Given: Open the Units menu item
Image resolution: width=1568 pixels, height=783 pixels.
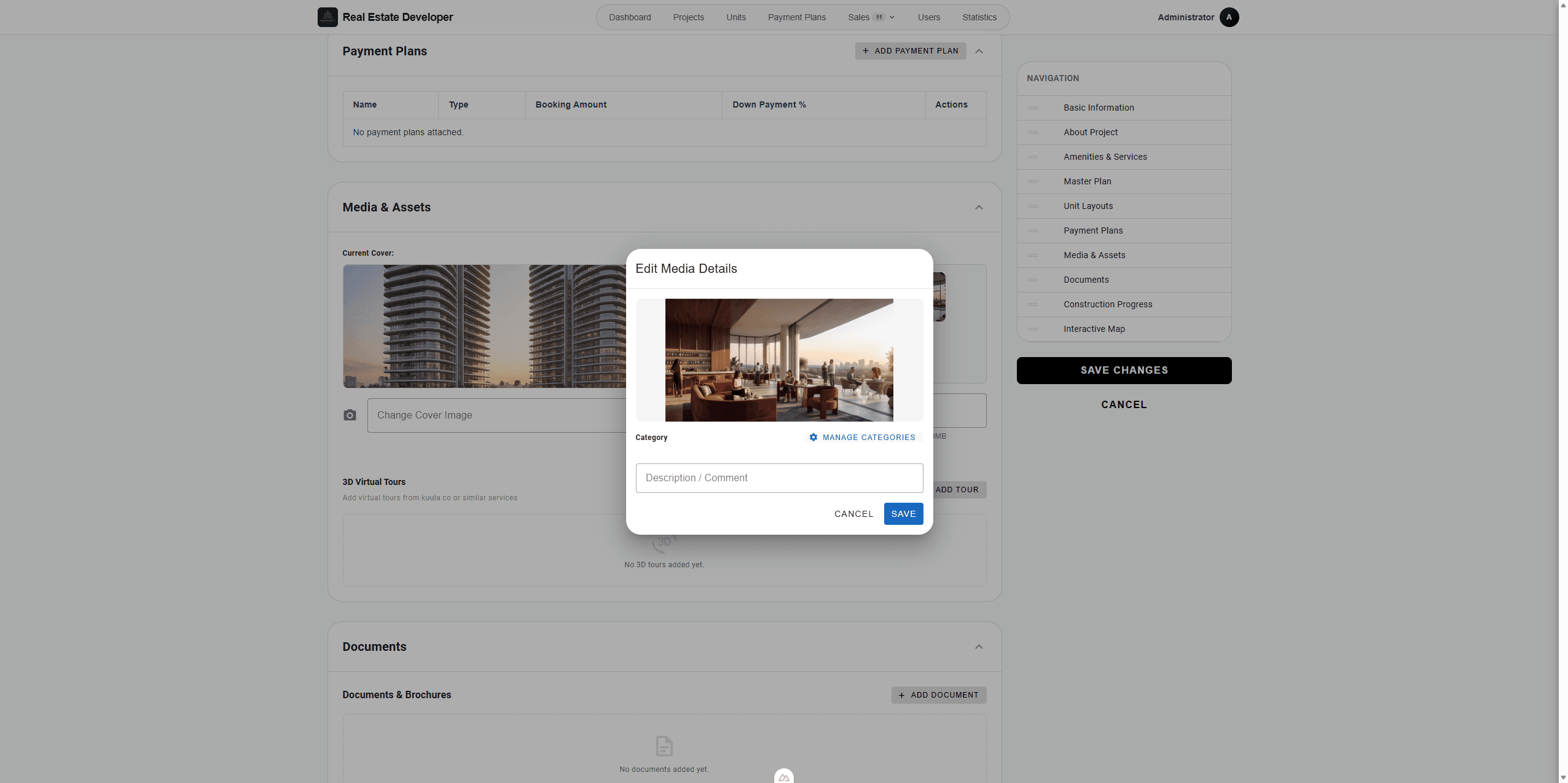Looking at the screenshot, I should (735, 17).
